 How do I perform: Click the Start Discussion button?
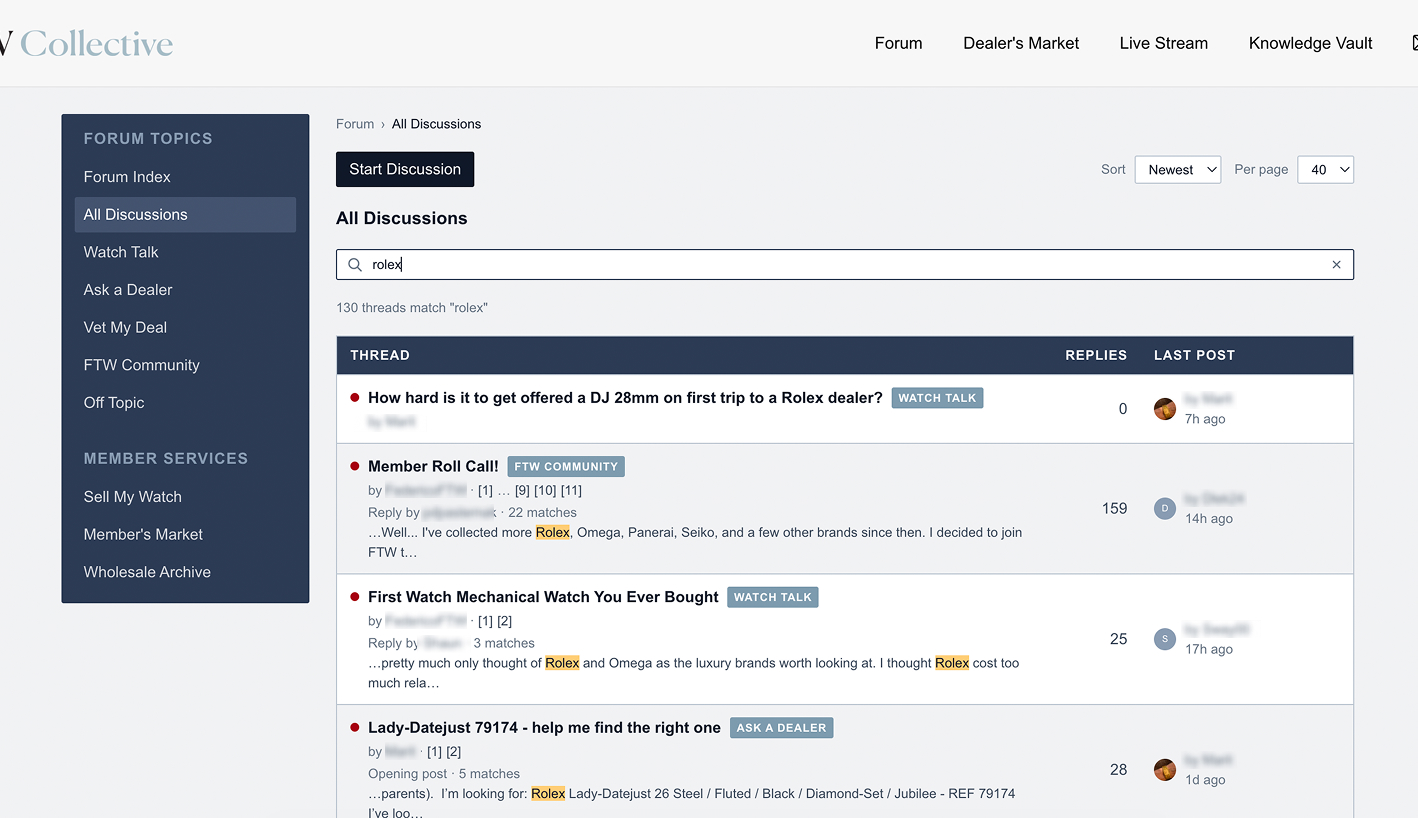[x=405, y=169]
